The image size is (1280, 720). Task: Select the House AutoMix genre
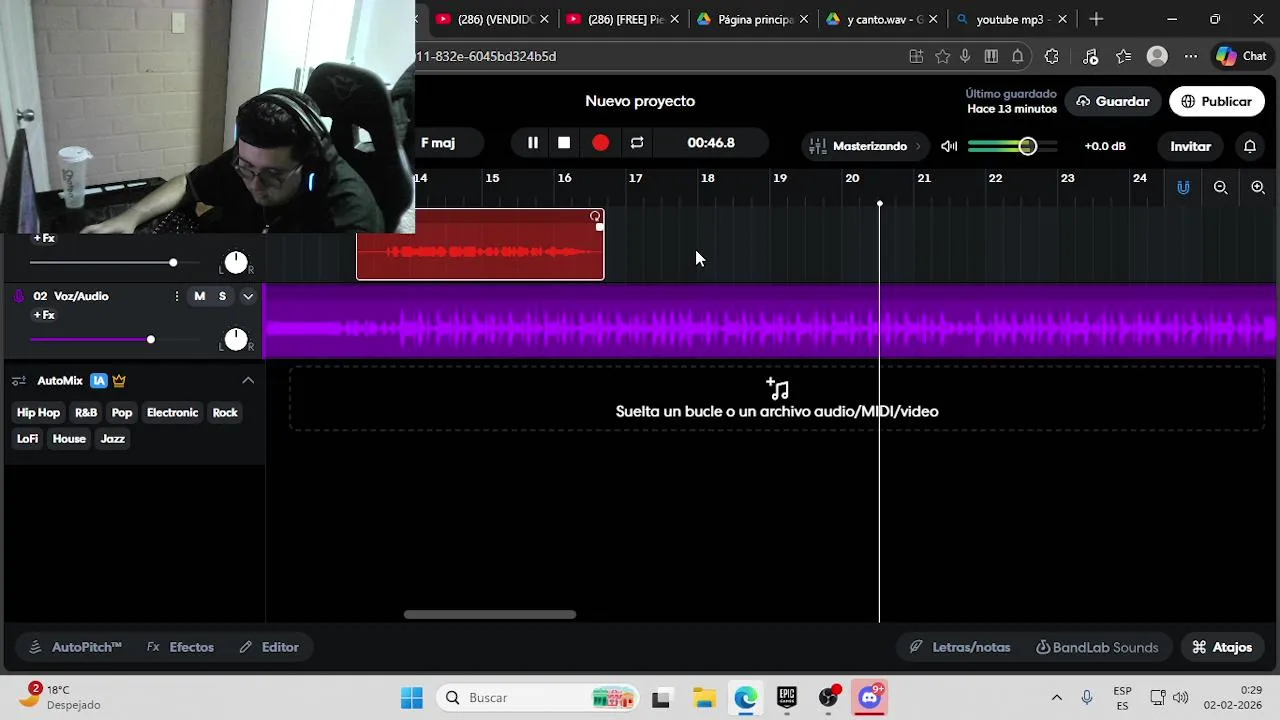click(x=69, y=438)
